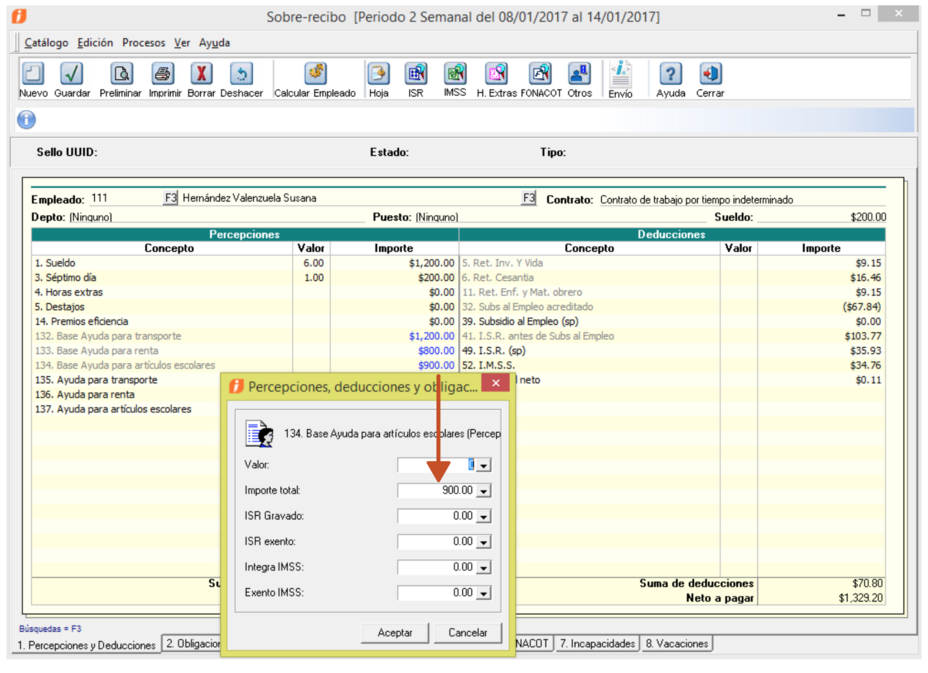
Task: Expand the Importe total dropdown arrow
Action: click(x=484, y=491)
